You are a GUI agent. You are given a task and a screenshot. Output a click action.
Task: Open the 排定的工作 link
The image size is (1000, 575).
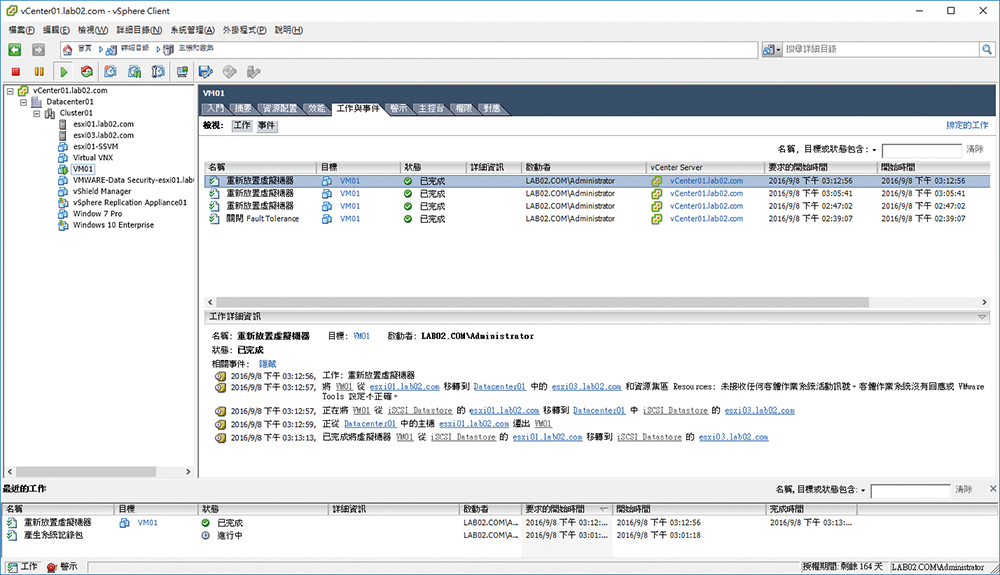pos(967,126)
